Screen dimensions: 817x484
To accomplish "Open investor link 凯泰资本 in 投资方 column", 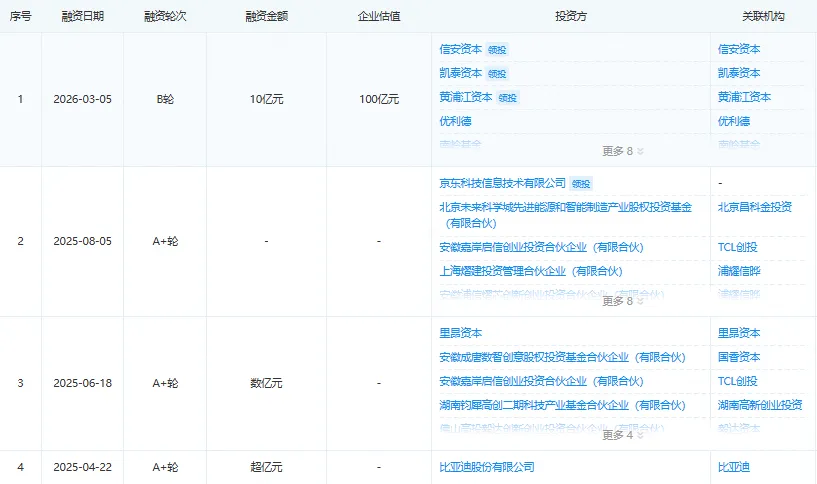I will (x=461, y=73).
